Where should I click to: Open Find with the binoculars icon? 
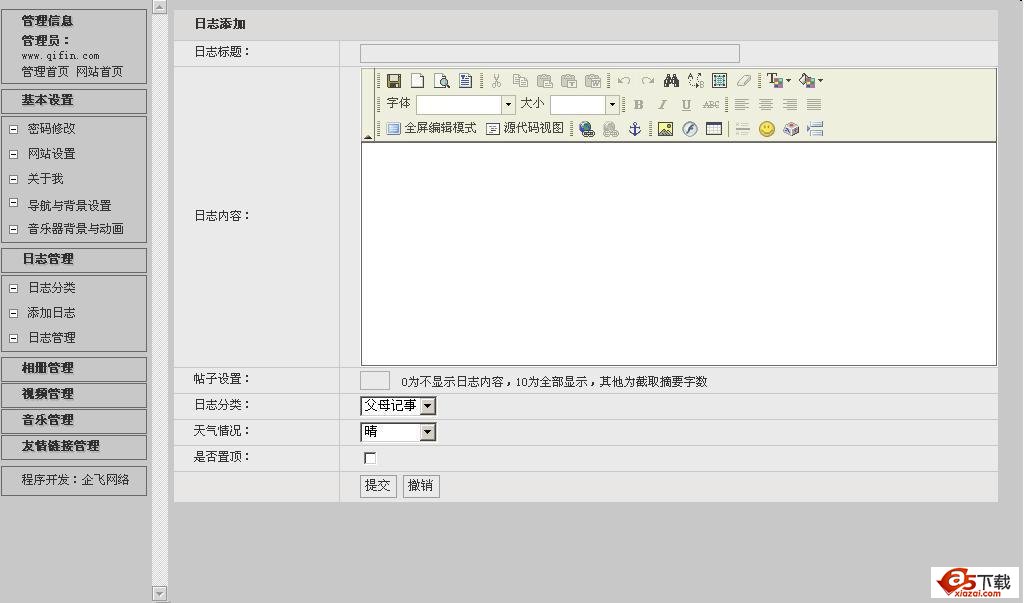[671, 80]
